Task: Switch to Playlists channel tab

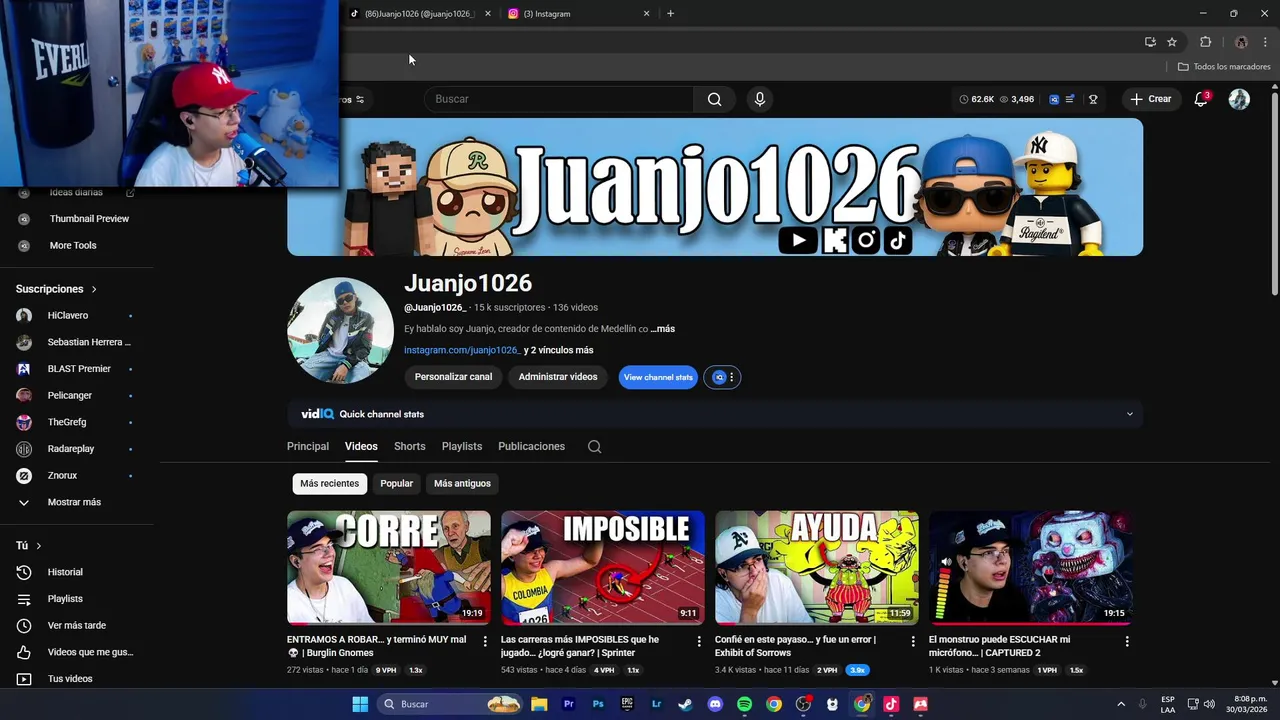Action: pyautogui.click(x=462, y=447)
